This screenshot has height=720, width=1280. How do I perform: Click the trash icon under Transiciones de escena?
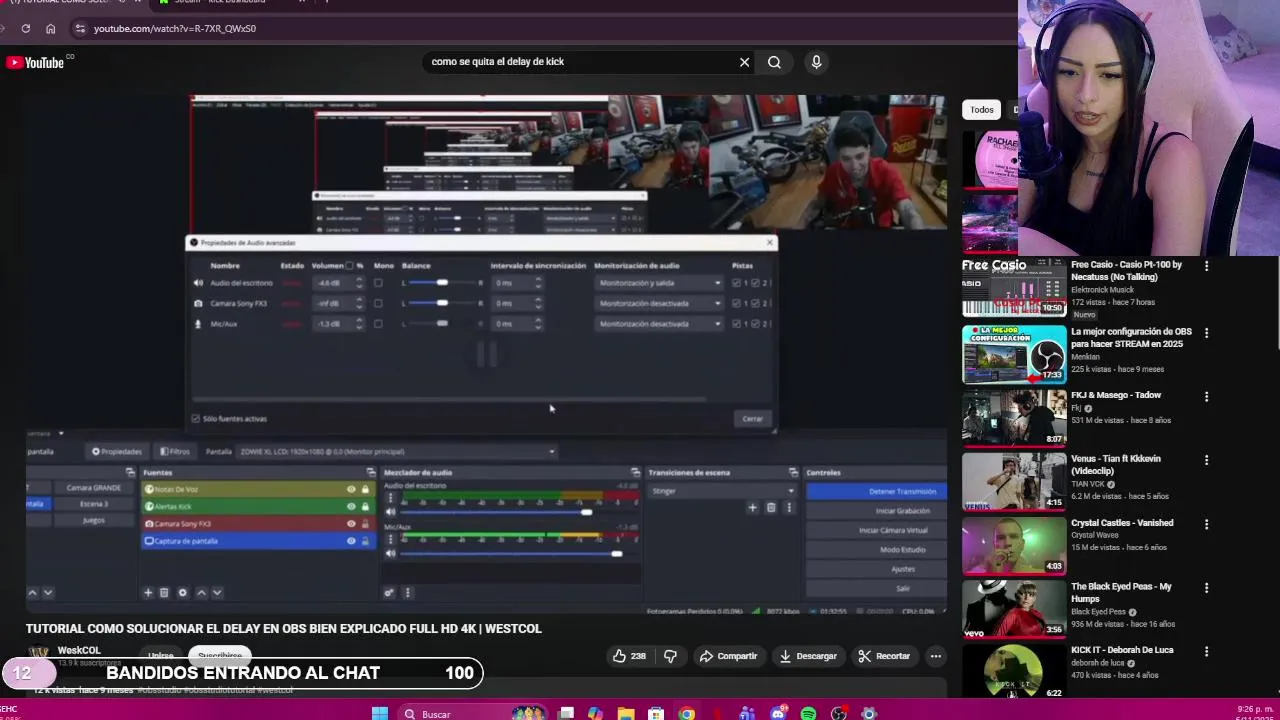(770, 508)
